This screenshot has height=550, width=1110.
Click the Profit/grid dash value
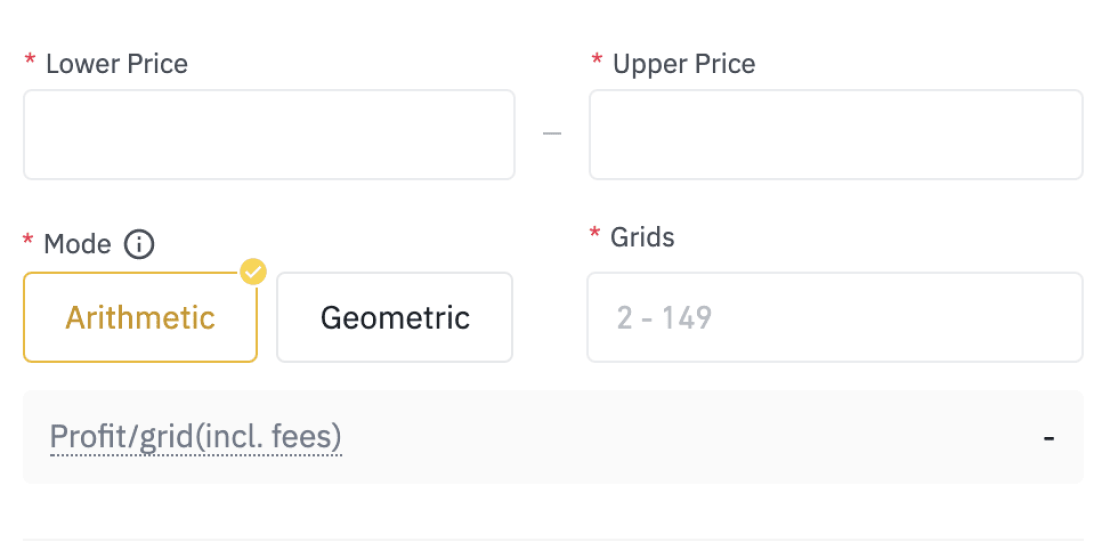(1049, 438)
